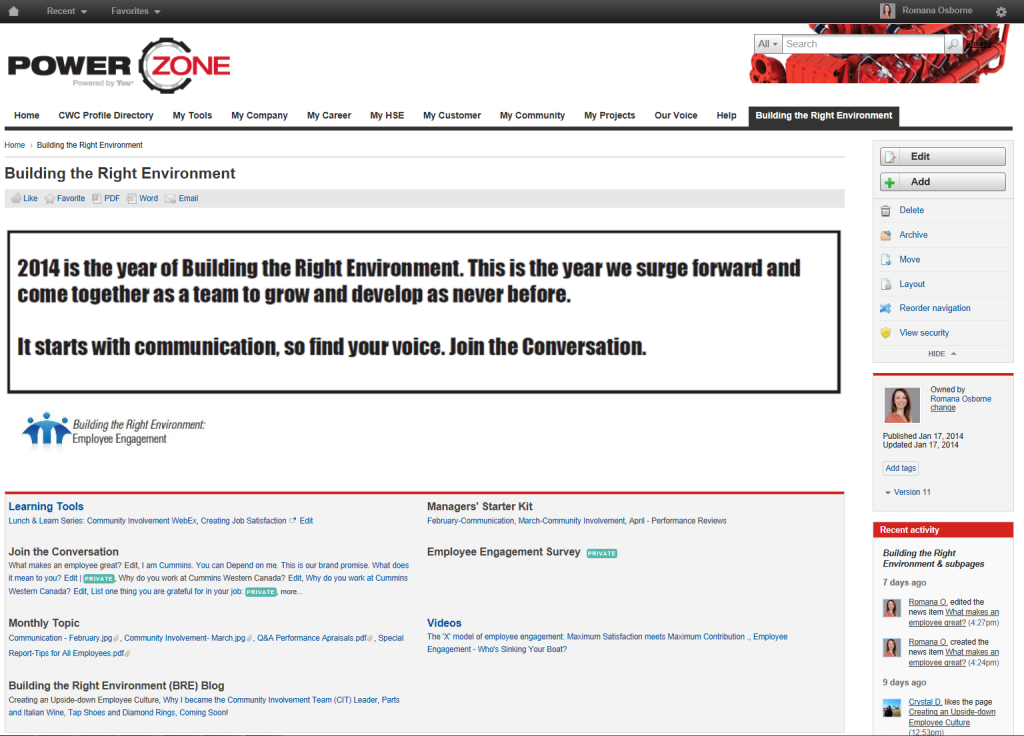
Task: Click the Monthly Topic heading
Action: [x=44, y=623]
